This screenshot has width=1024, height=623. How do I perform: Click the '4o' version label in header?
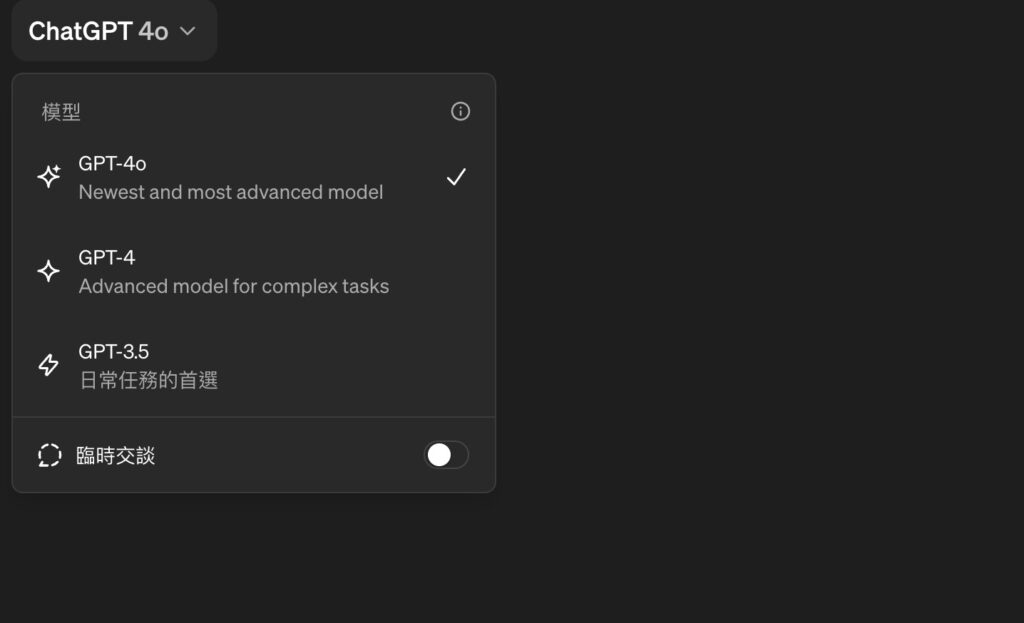tap(153, 31)
